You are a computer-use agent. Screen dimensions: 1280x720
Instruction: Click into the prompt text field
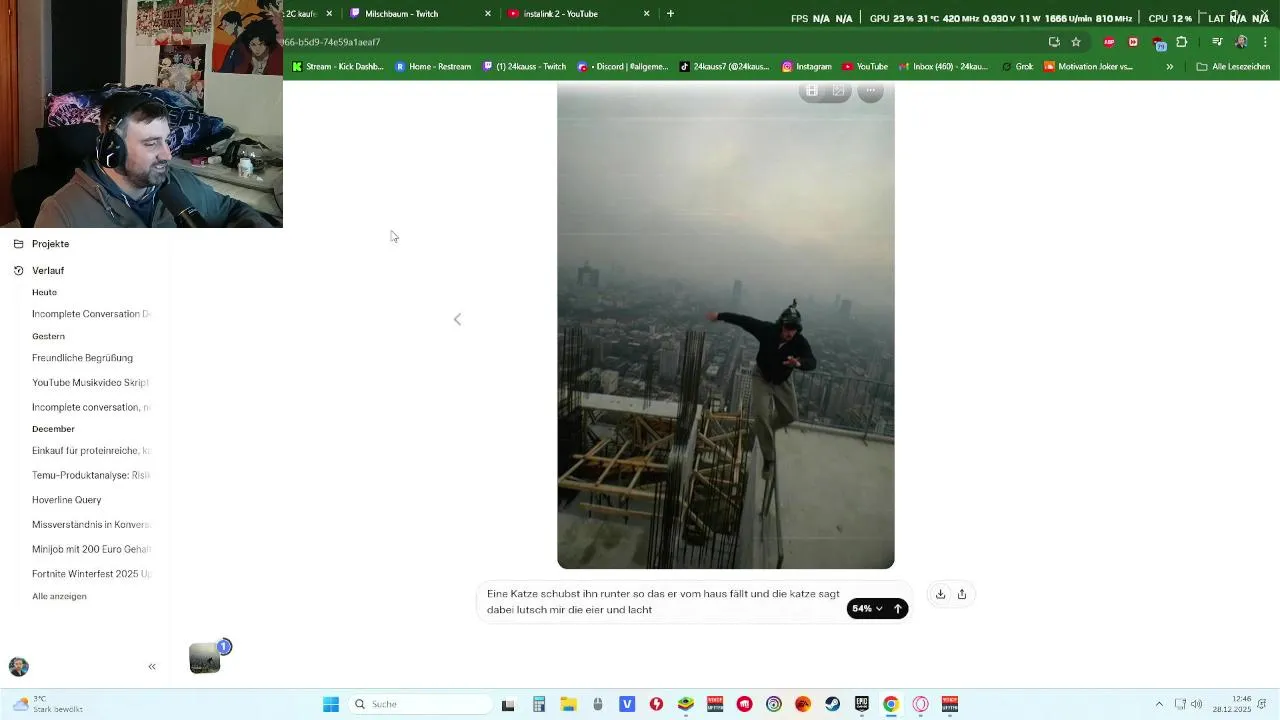click(x=663, y=601)
